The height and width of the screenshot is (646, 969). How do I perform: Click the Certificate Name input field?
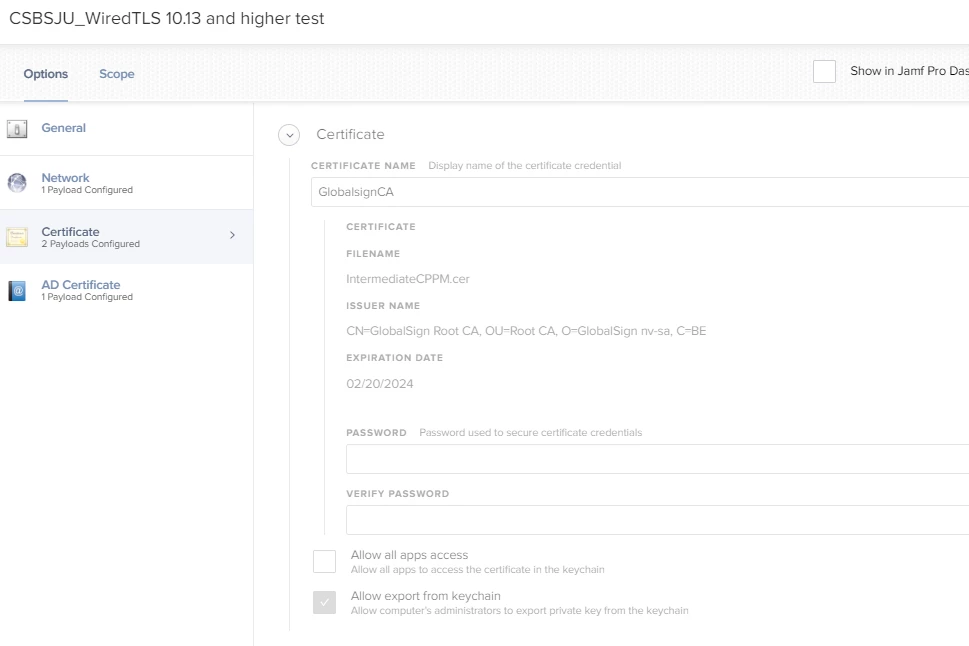point(640,192)
